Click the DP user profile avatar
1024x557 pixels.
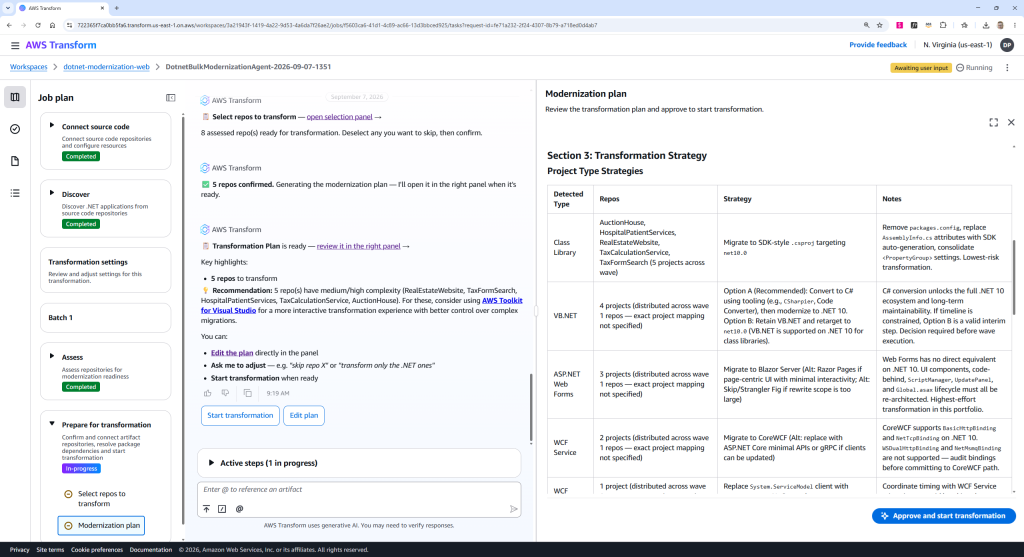pos(1007,45)
